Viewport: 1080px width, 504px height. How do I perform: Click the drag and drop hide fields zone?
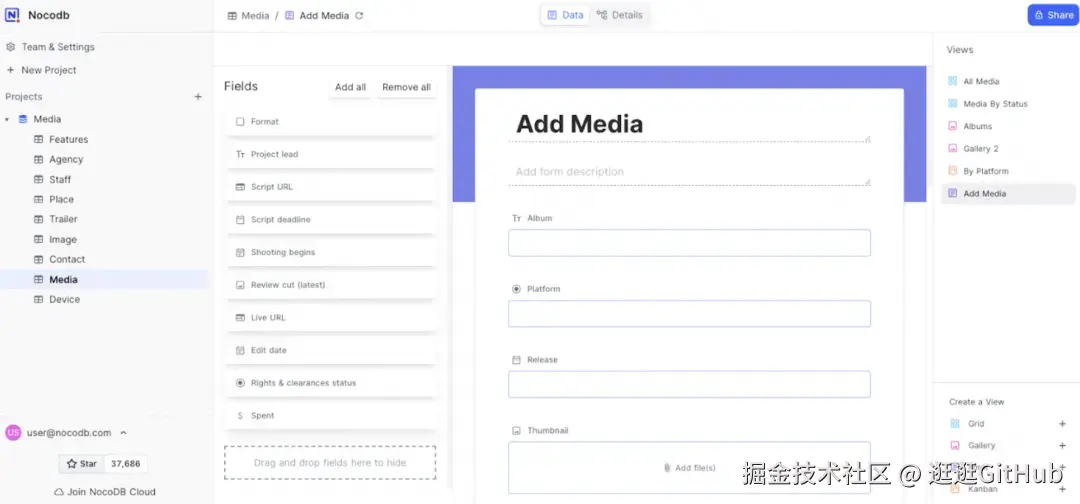[330, 463]
